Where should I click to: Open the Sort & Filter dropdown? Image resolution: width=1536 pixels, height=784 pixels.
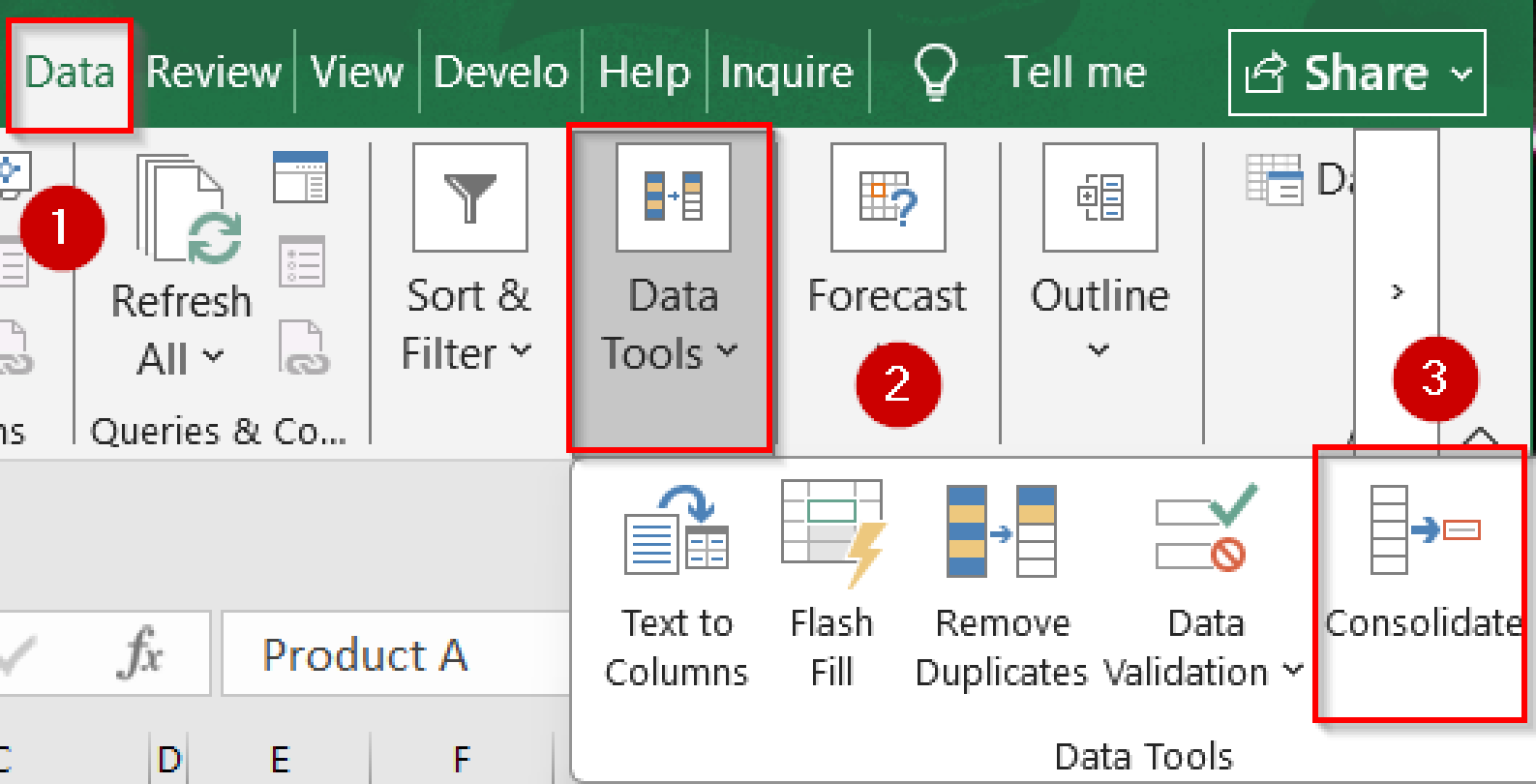pyautogui.click(x=522, y=352)
